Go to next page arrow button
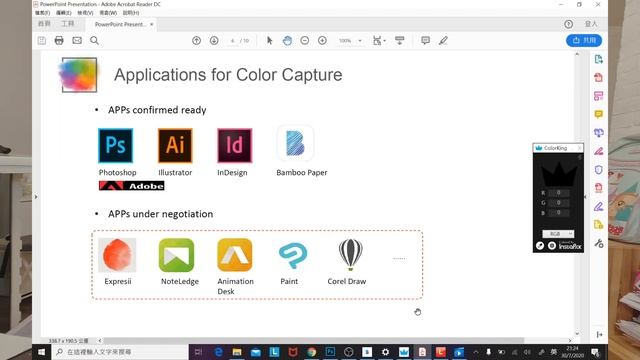The image size is (640, 360). (x=214, y=40)
